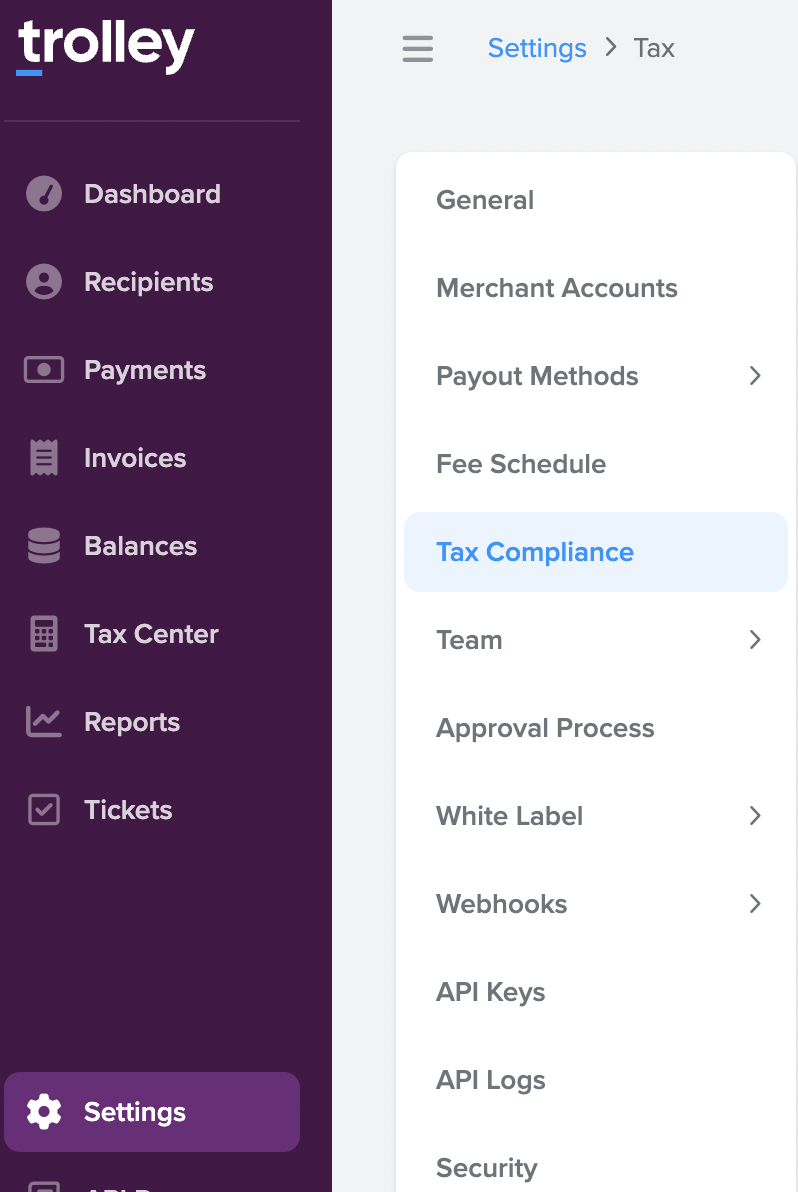Click the Dashboard gauge icon
798x1192 pixels.
point(44,194)
